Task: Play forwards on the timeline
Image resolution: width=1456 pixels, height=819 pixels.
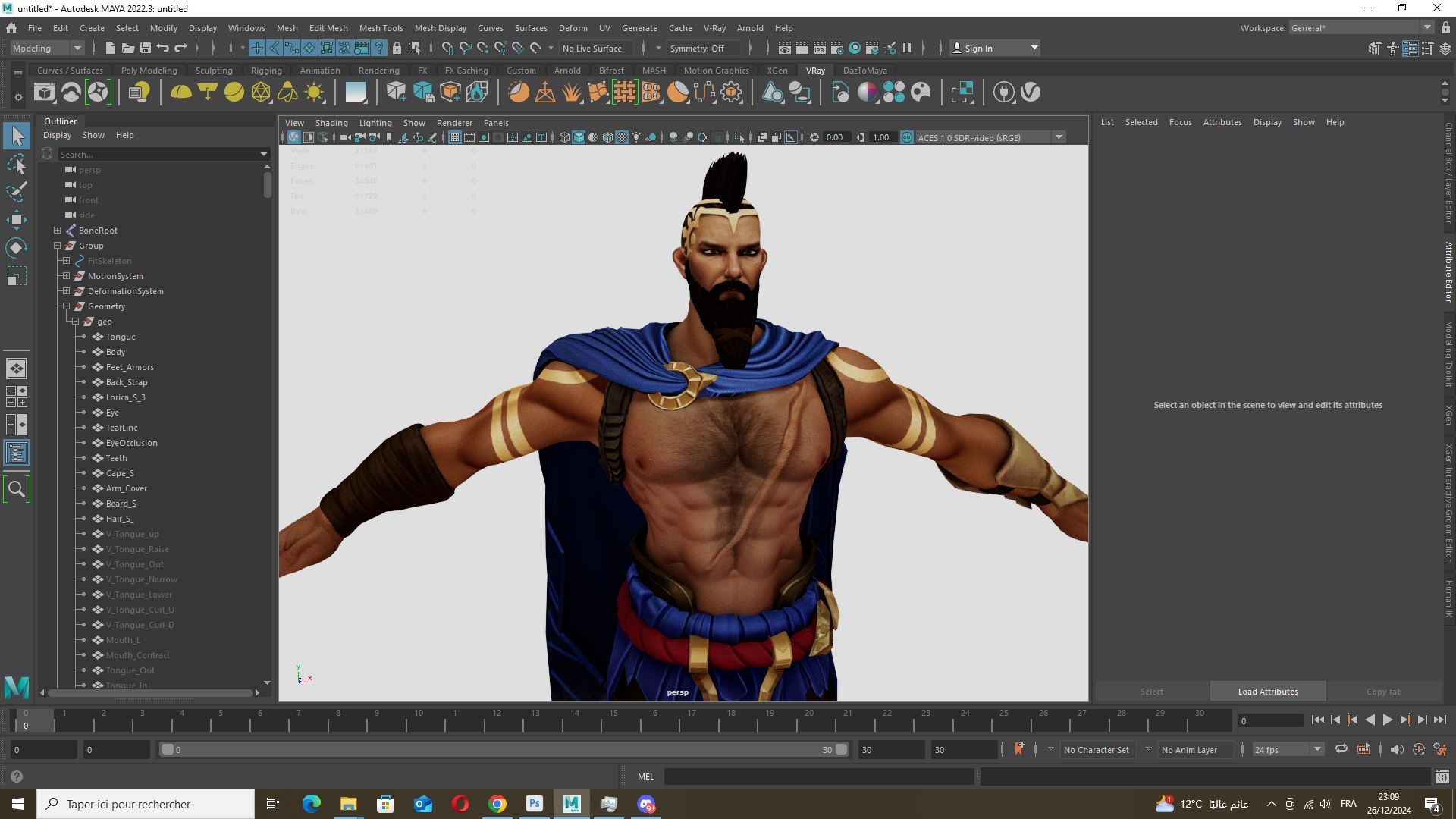Action: (1387, 720)
